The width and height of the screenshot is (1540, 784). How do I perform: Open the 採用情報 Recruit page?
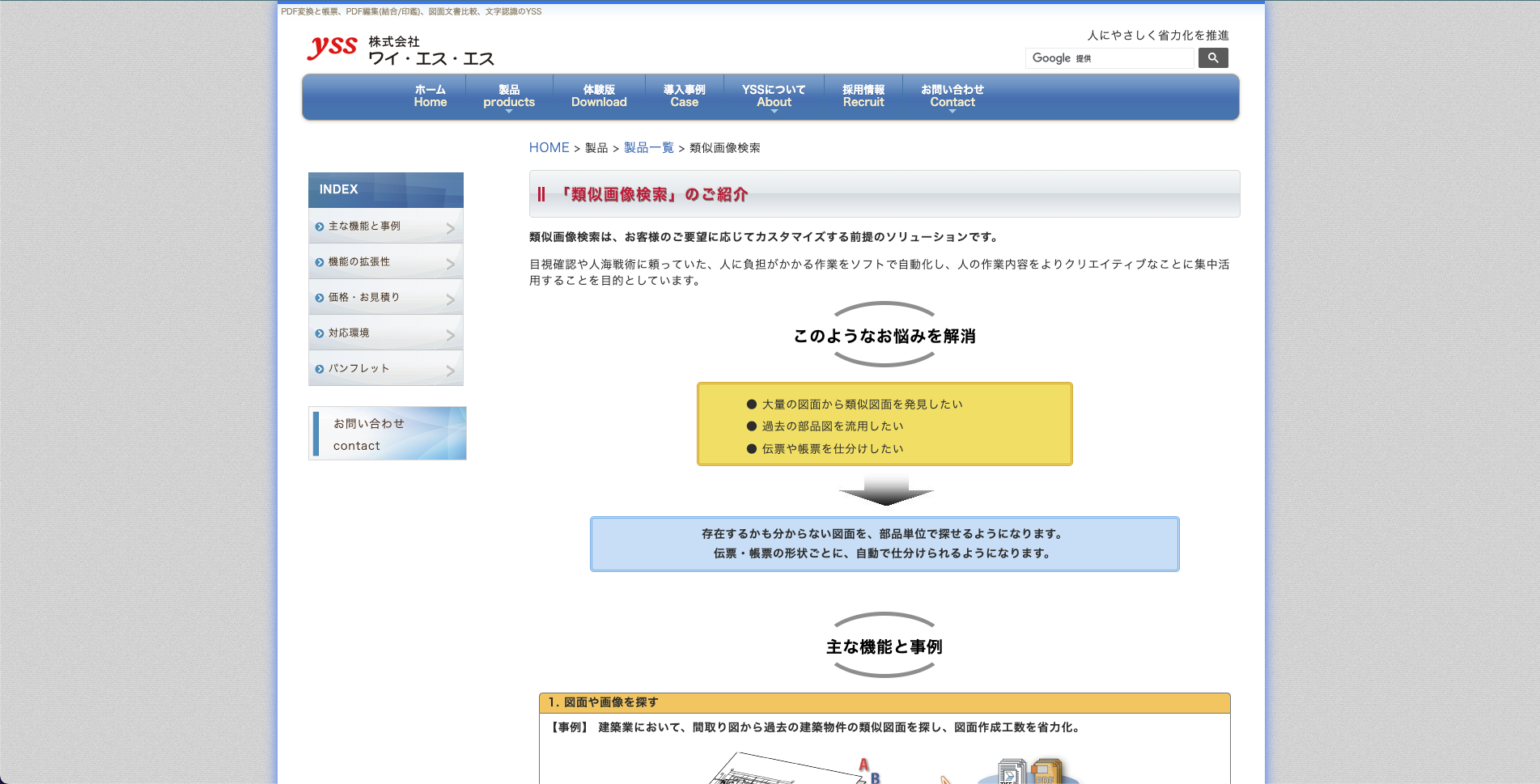coord(863,96)
